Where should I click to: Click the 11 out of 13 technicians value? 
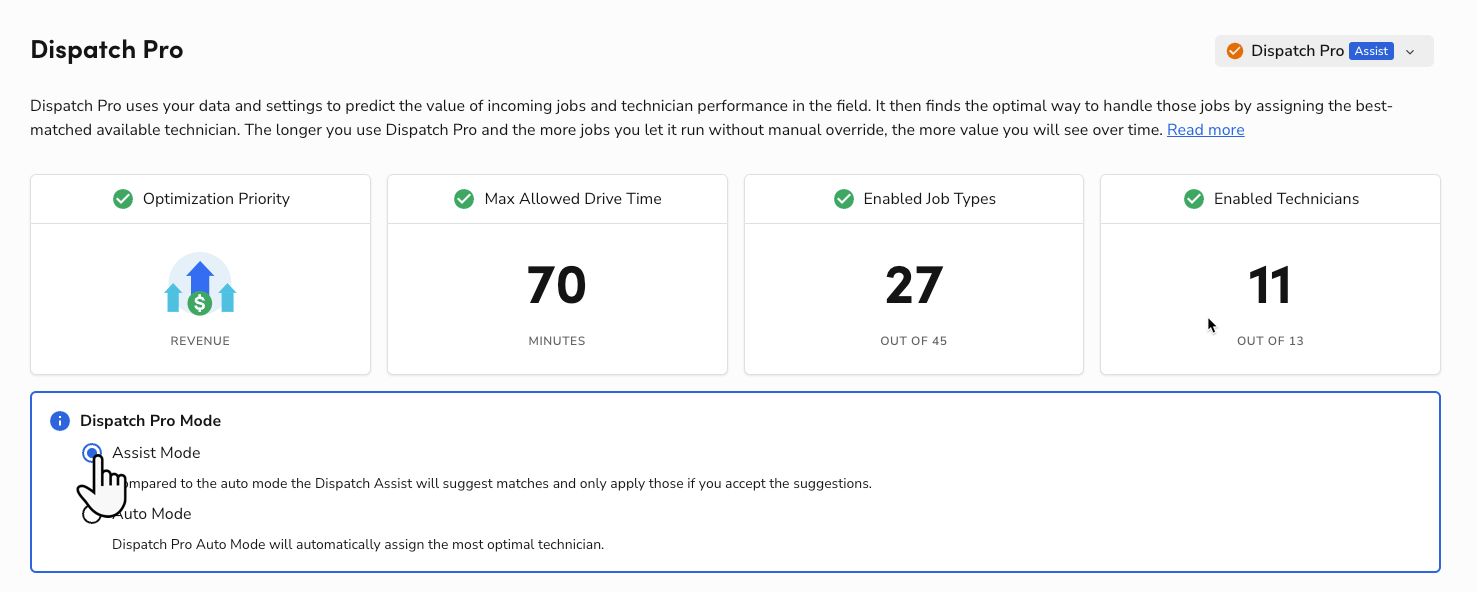(1270, 286)
